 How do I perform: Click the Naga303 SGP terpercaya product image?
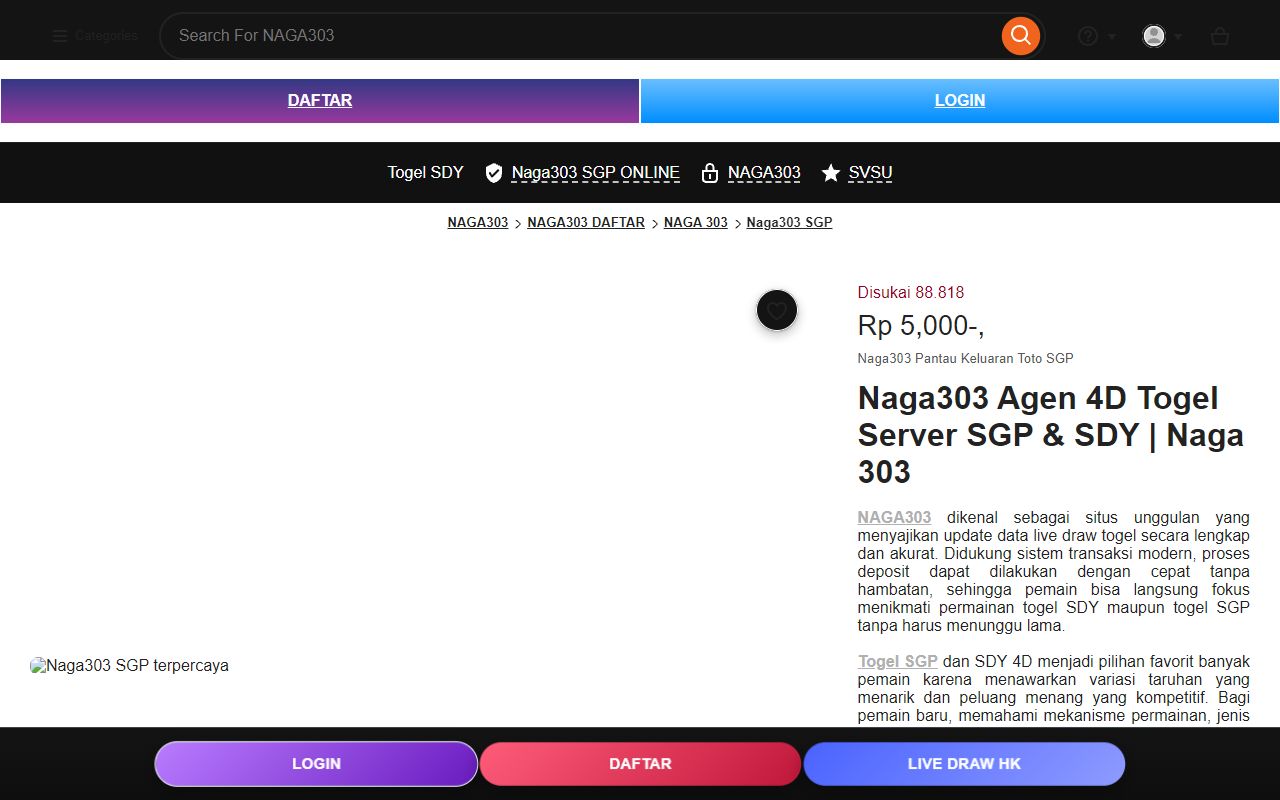[x=130, y=666]
